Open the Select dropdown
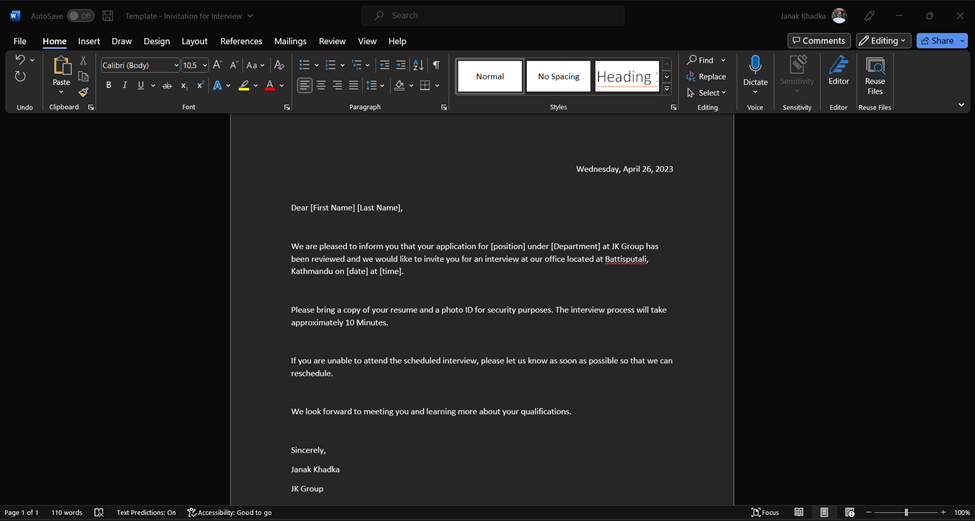The width and height of the screenshot is (975, 521). tap(706, 93)
